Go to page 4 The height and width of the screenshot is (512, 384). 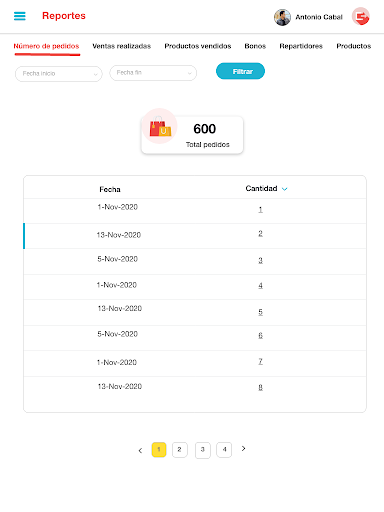tap(224, 450)
